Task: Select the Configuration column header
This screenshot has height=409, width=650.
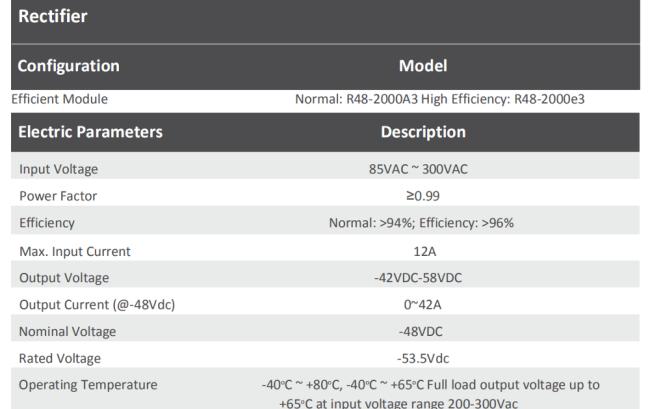Action: coord(68,66)
